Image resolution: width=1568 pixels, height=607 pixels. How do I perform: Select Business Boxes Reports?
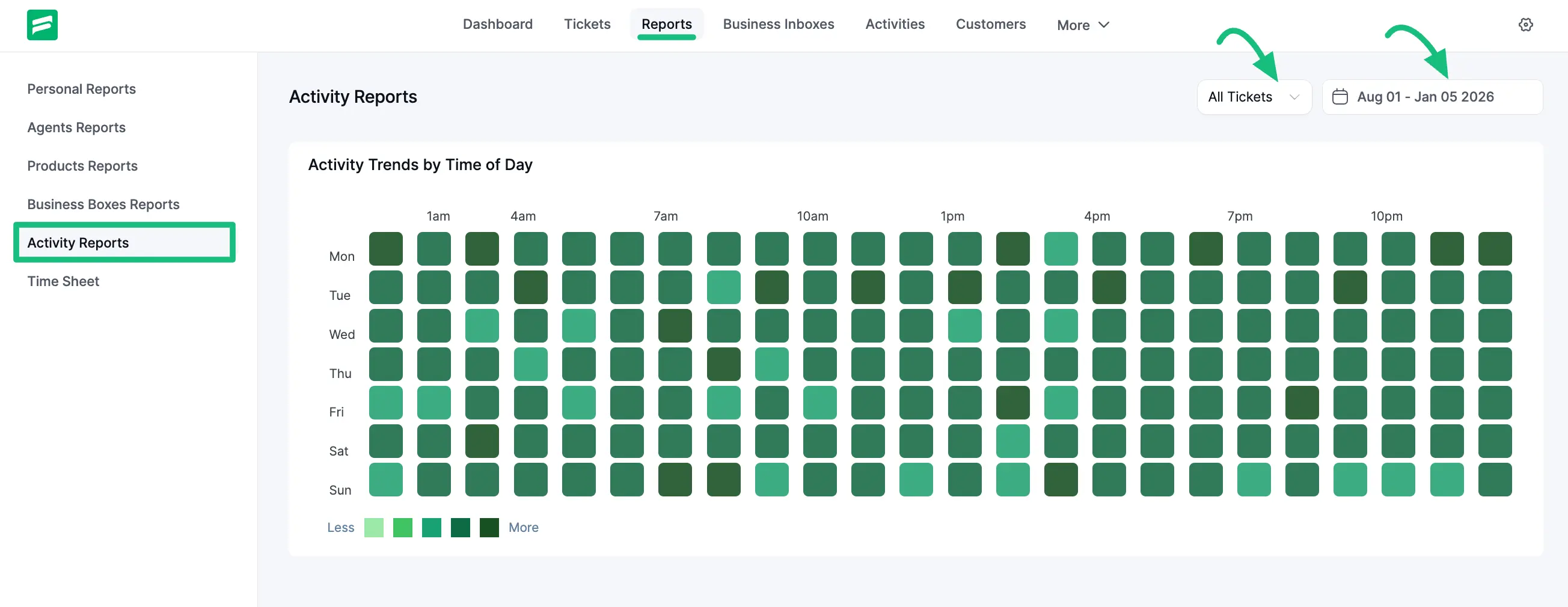pos(103,204)
